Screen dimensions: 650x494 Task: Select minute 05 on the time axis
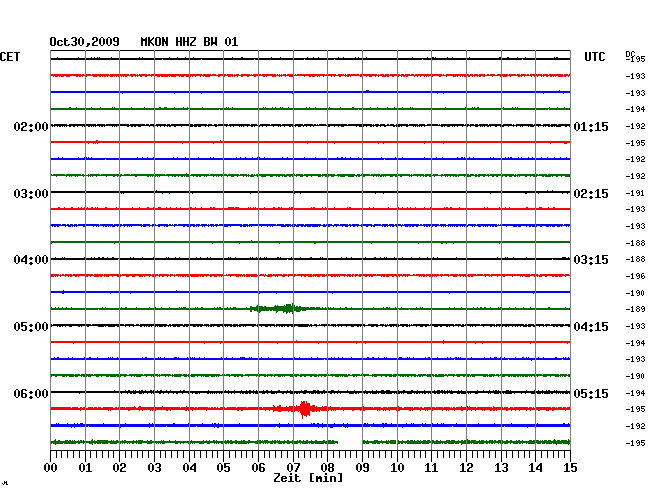(x=223, y=467)
